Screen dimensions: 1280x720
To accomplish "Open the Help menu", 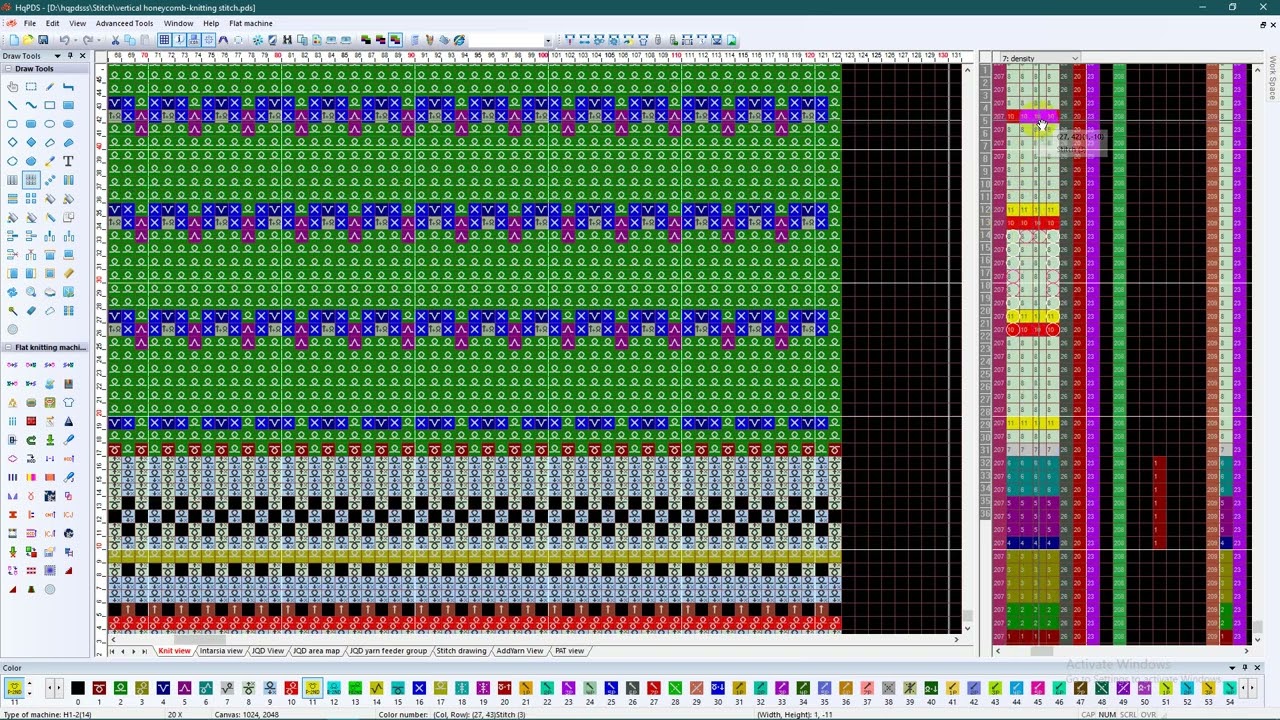I will pos(211,23).
